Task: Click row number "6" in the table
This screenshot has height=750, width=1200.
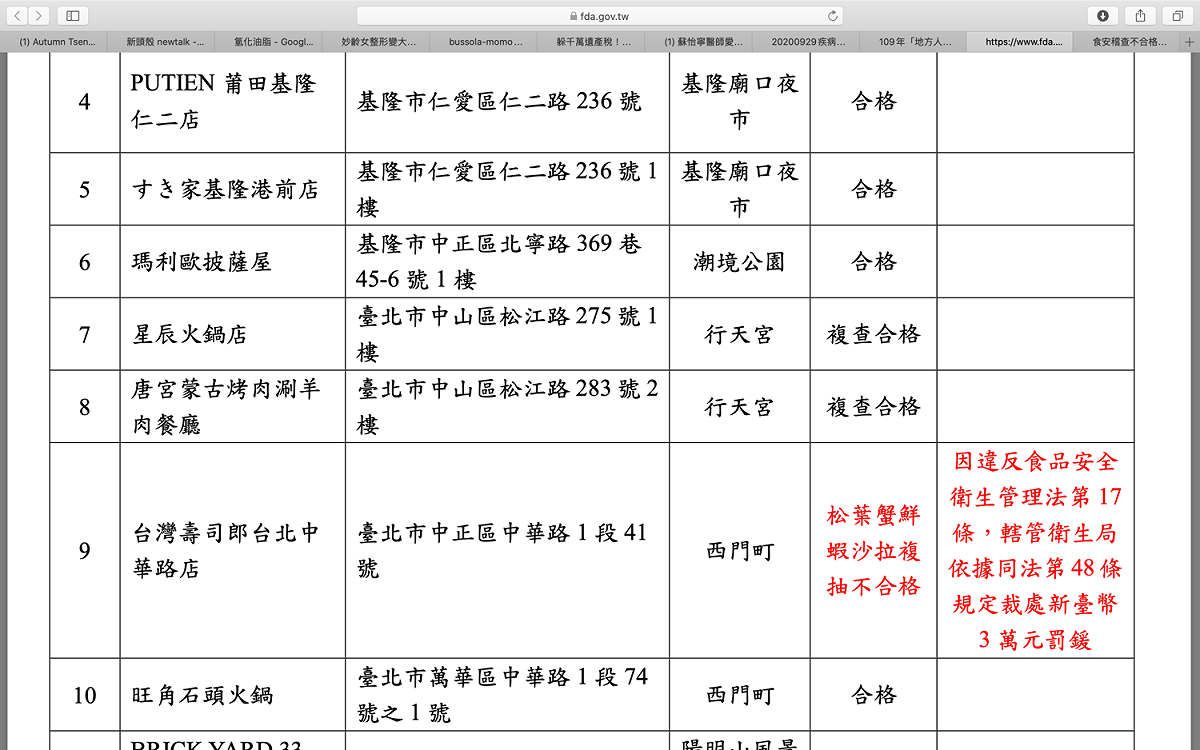Action: point(85,262)
